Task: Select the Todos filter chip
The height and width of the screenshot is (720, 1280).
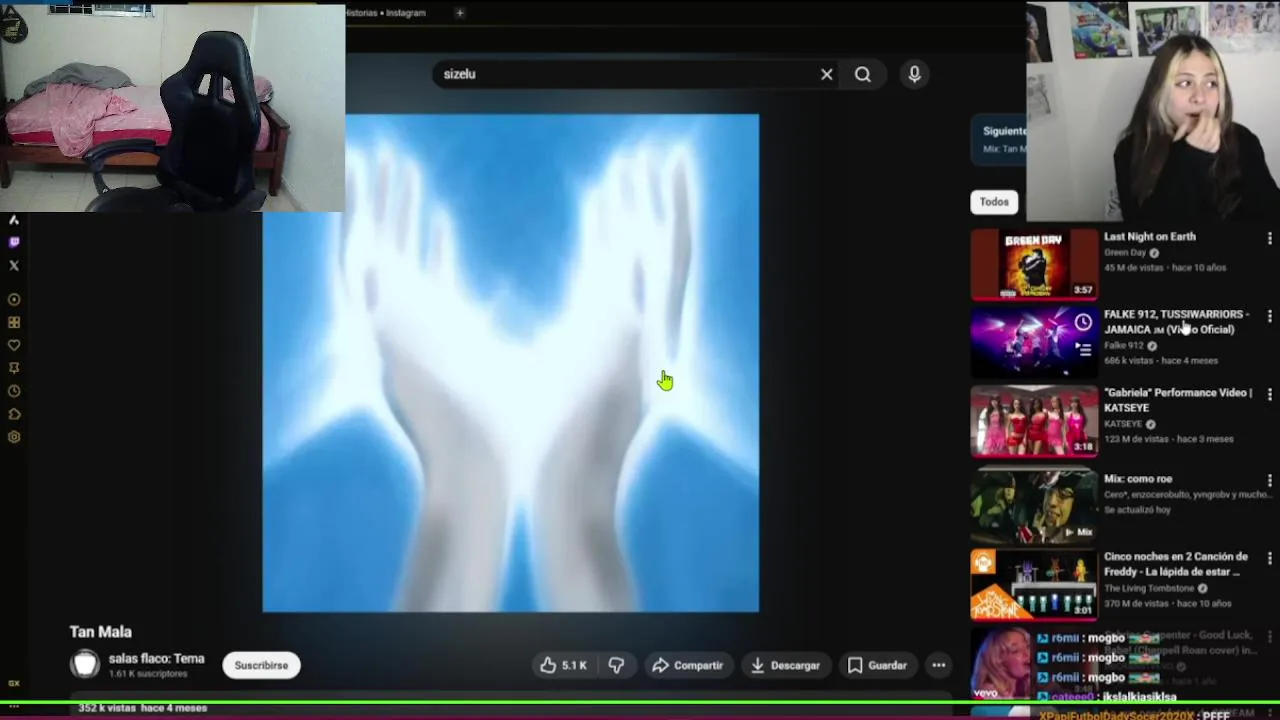Action: pyautogui.click(x=994, y=202)
